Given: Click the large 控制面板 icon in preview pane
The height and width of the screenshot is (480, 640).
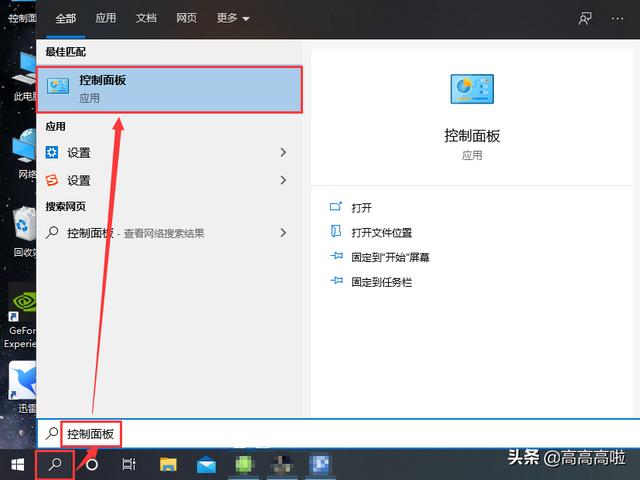Looking at the screenshot, I should pyautogui.click(x=471, y=90).
